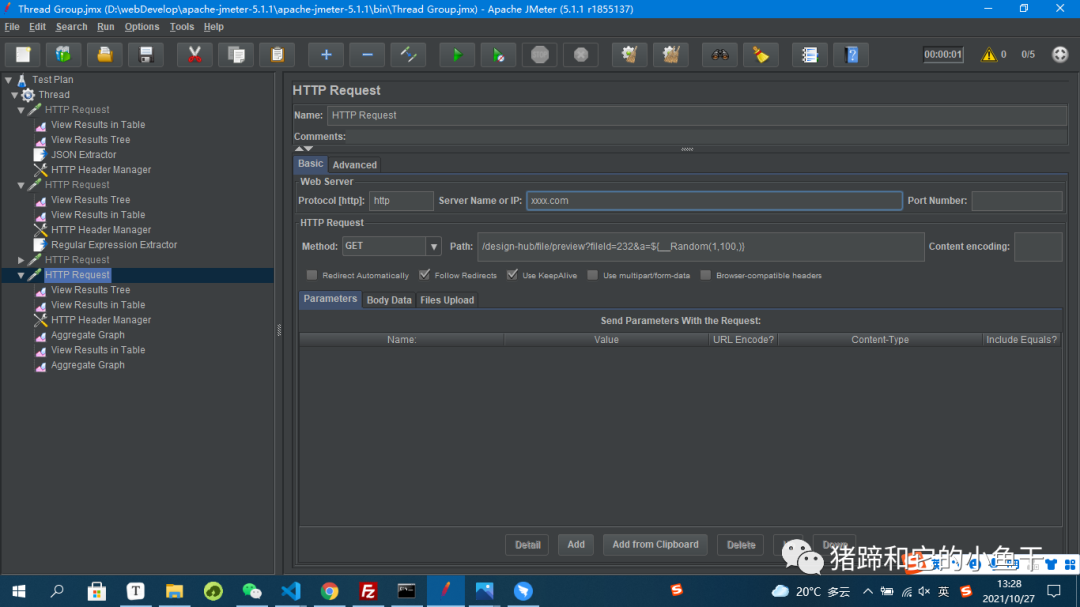
Task: Save the test plan with the floppy icon
Action: (x=145, y=54)
